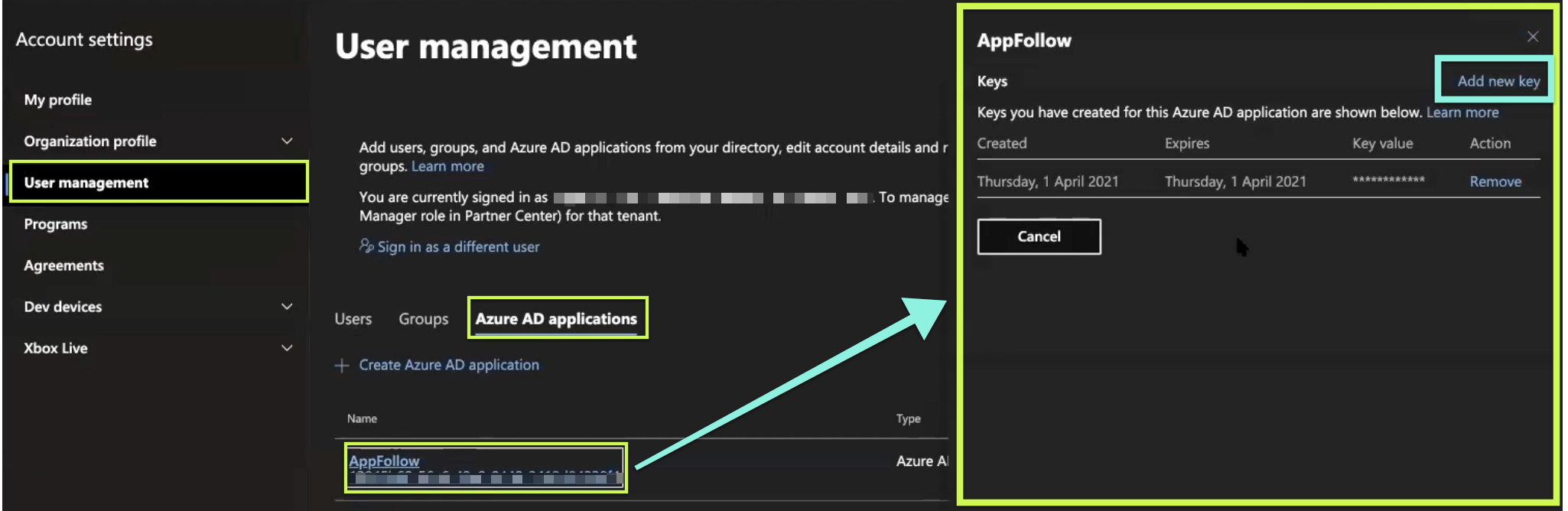
Task: Expand the Xbox Live chevron
Action: 287,348
